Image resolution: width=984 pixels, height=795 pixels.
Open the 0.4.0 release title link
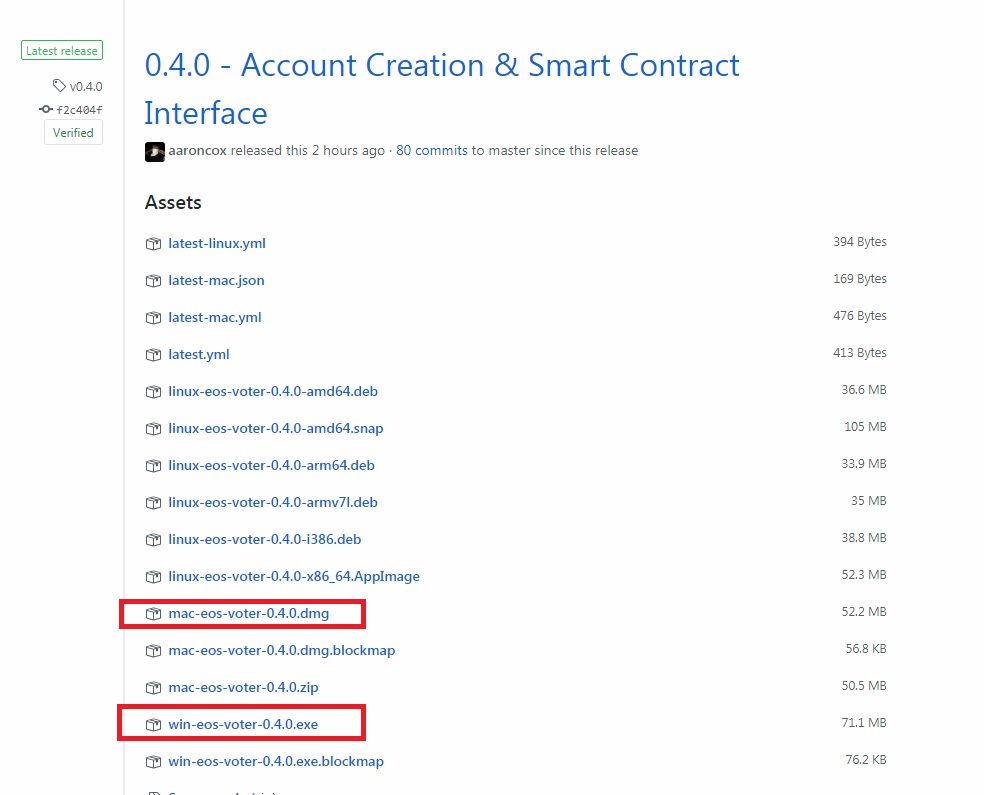(x=442, y=89)
